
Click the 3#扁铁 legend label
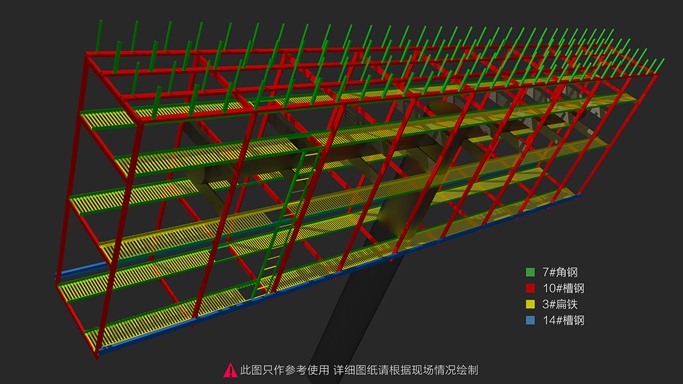tap(560, 304)
